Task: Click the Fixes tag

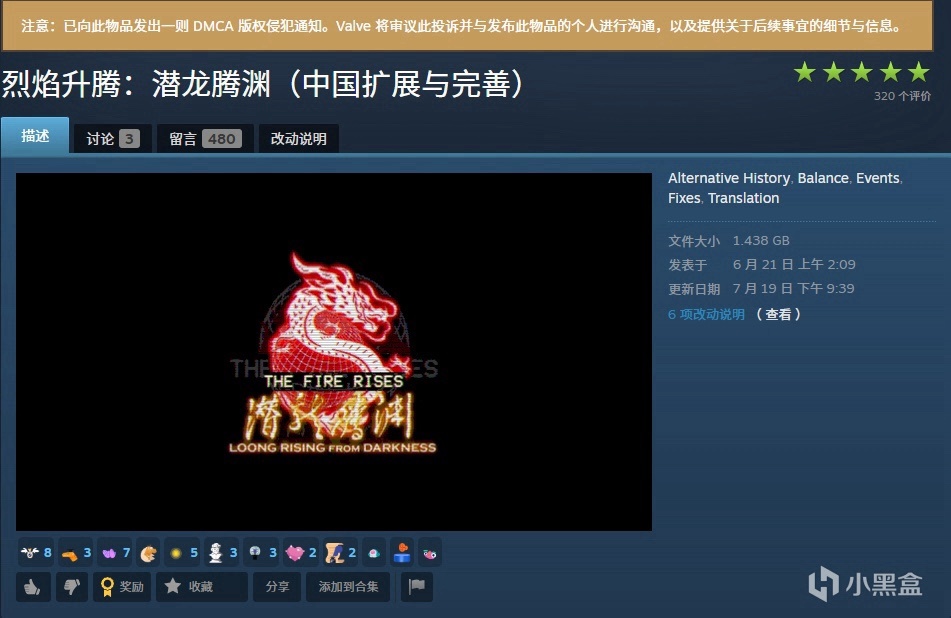Action: coord(684,198)
